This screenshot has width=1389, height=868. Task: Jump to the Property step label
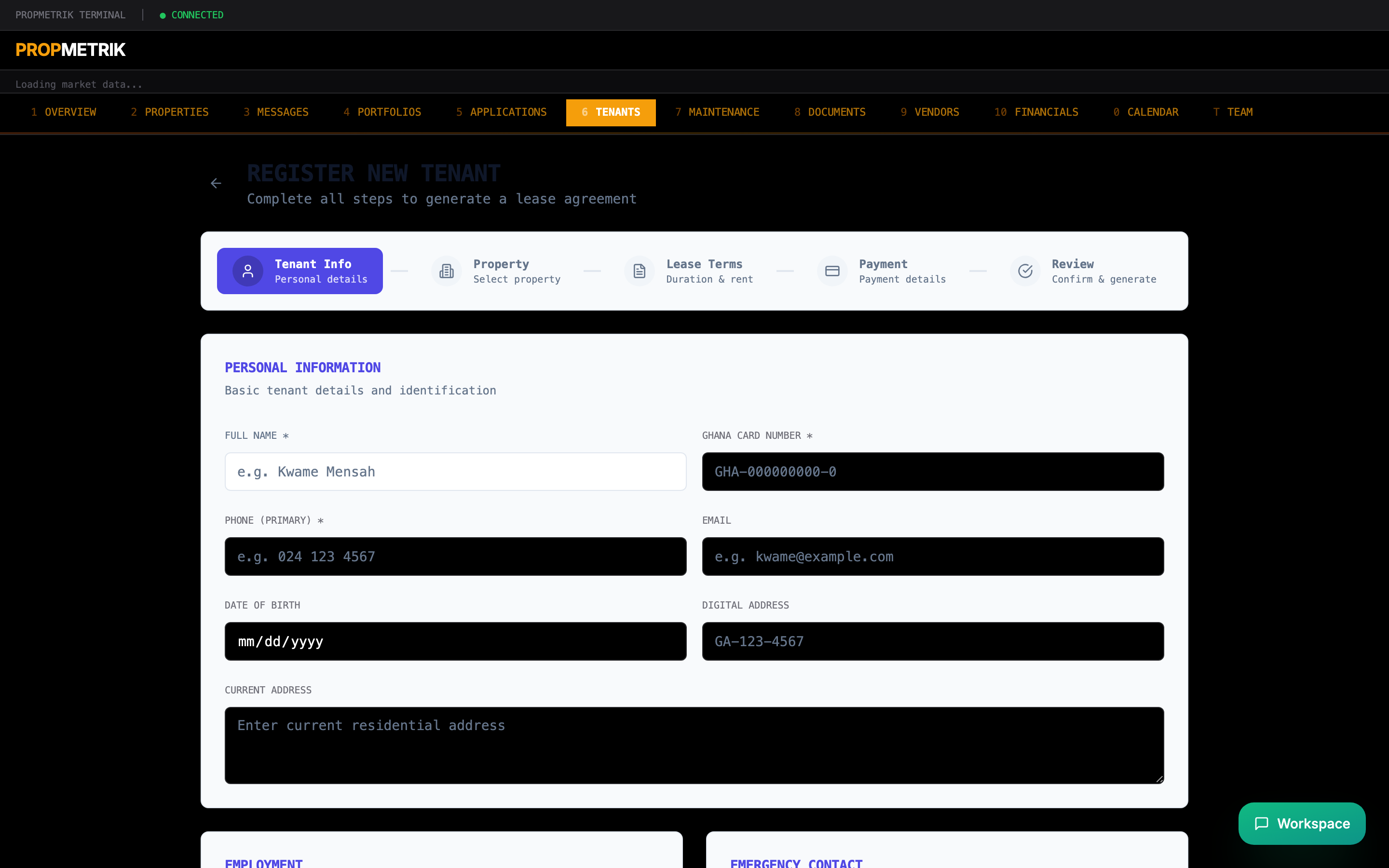pyautogui.click(x=501, y=264)
